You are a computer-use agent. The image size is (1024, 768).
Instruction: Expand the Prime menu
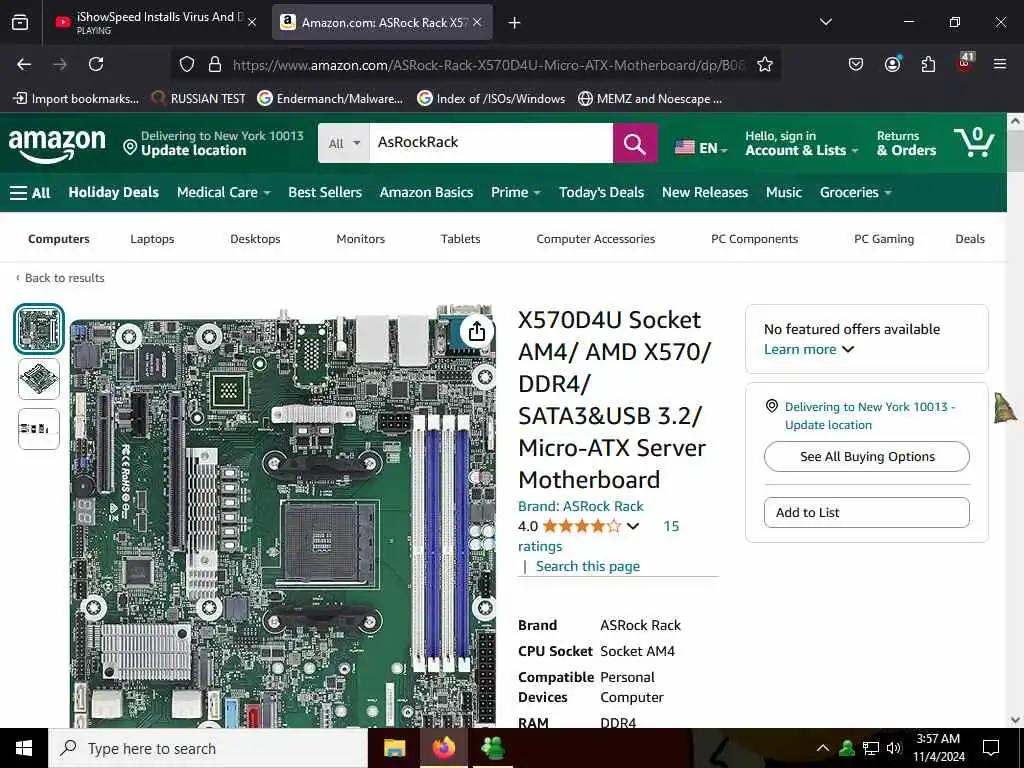(515, 192)
